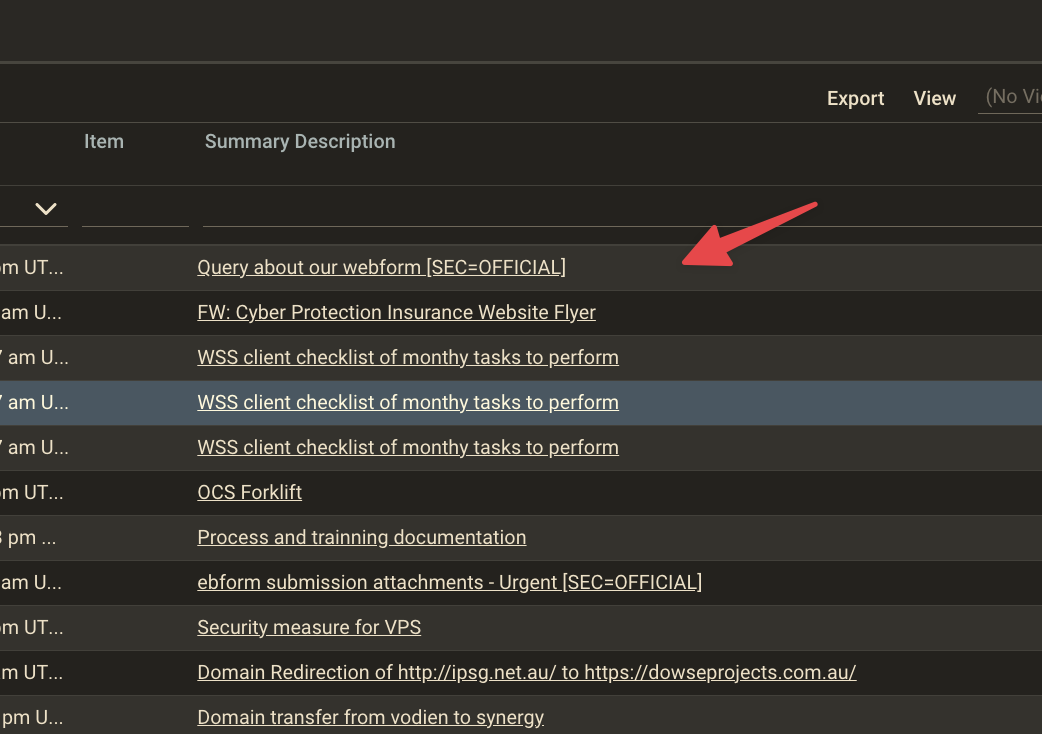Open FW: Cyber Protection Insurance Website Flyer
The width and height of the screenshot is (1042, 734).
pyautogui.click(x=396, y=312)
